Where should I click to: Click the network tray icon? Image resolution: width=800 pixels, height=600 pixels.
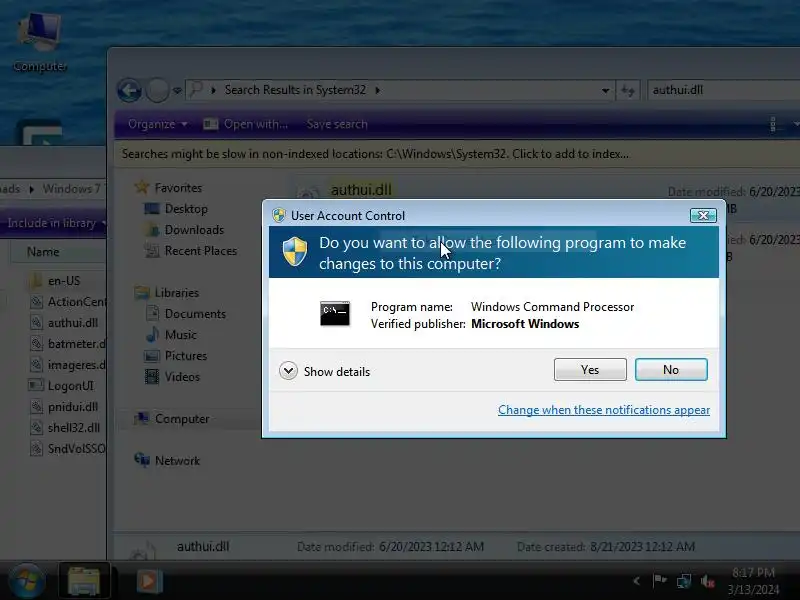[684, 581]
